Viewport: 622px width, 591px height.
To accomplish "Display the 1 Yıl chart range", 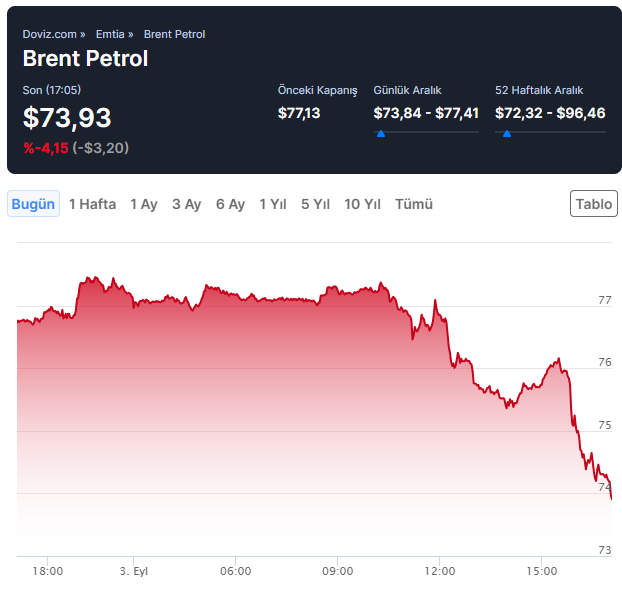I will click(273, 204).
